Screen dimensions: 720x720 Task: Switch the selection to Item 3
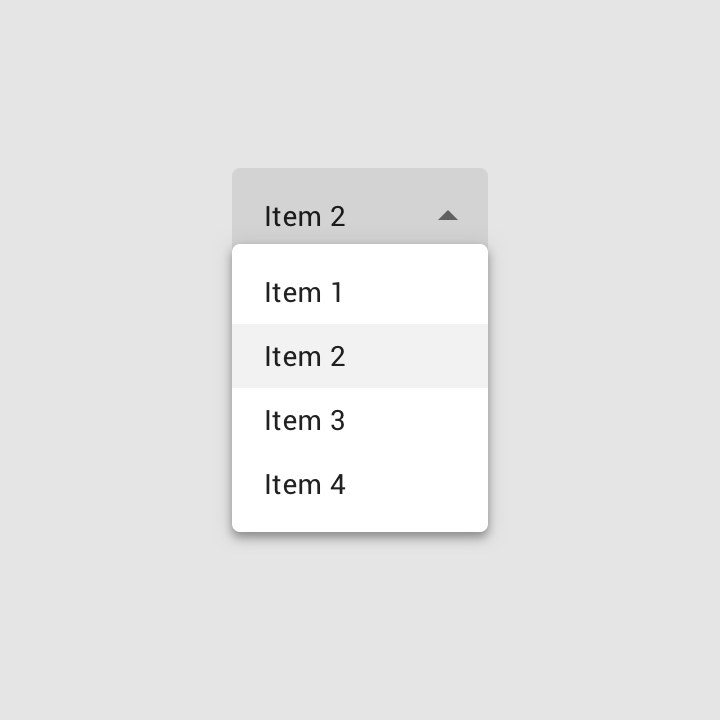(x=359, y=421)
